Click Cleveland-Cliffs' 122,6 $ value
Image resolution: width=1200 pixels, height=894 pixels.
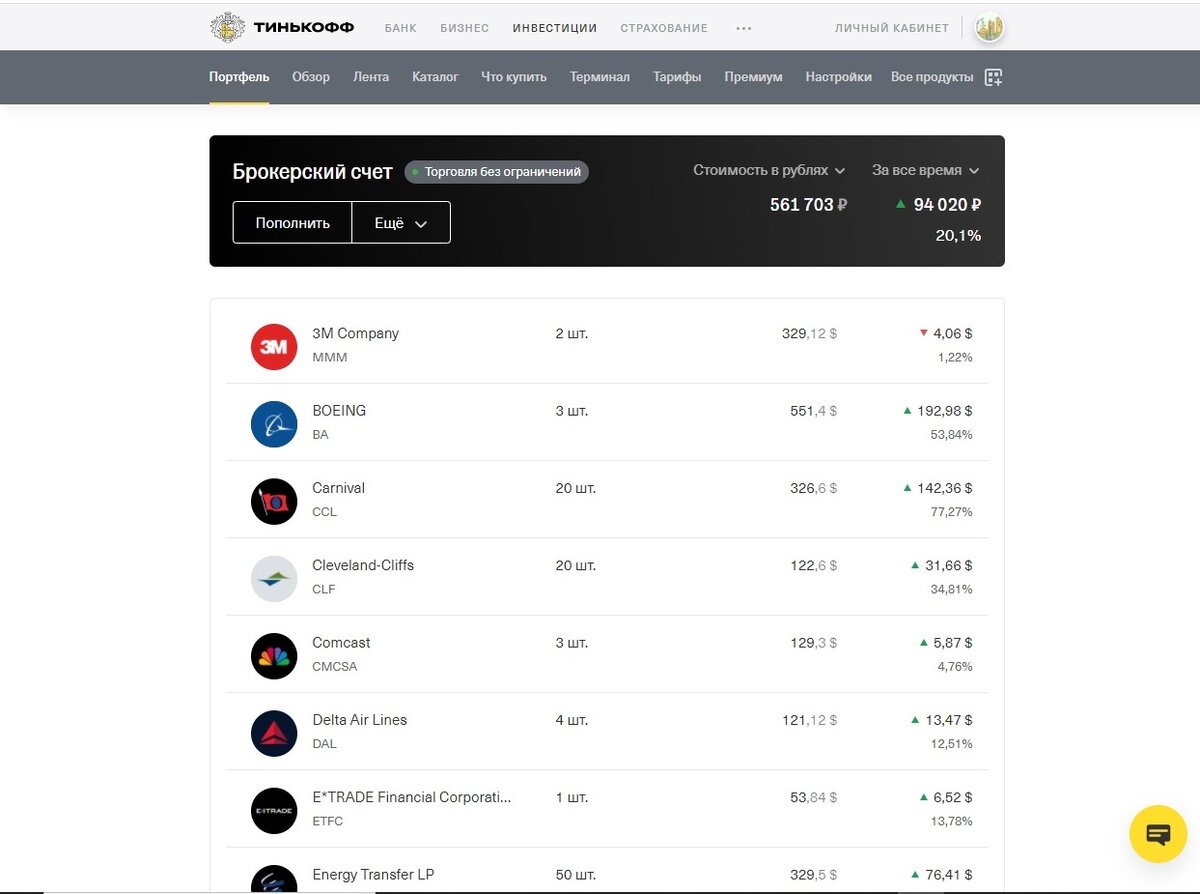click(813, 565)
